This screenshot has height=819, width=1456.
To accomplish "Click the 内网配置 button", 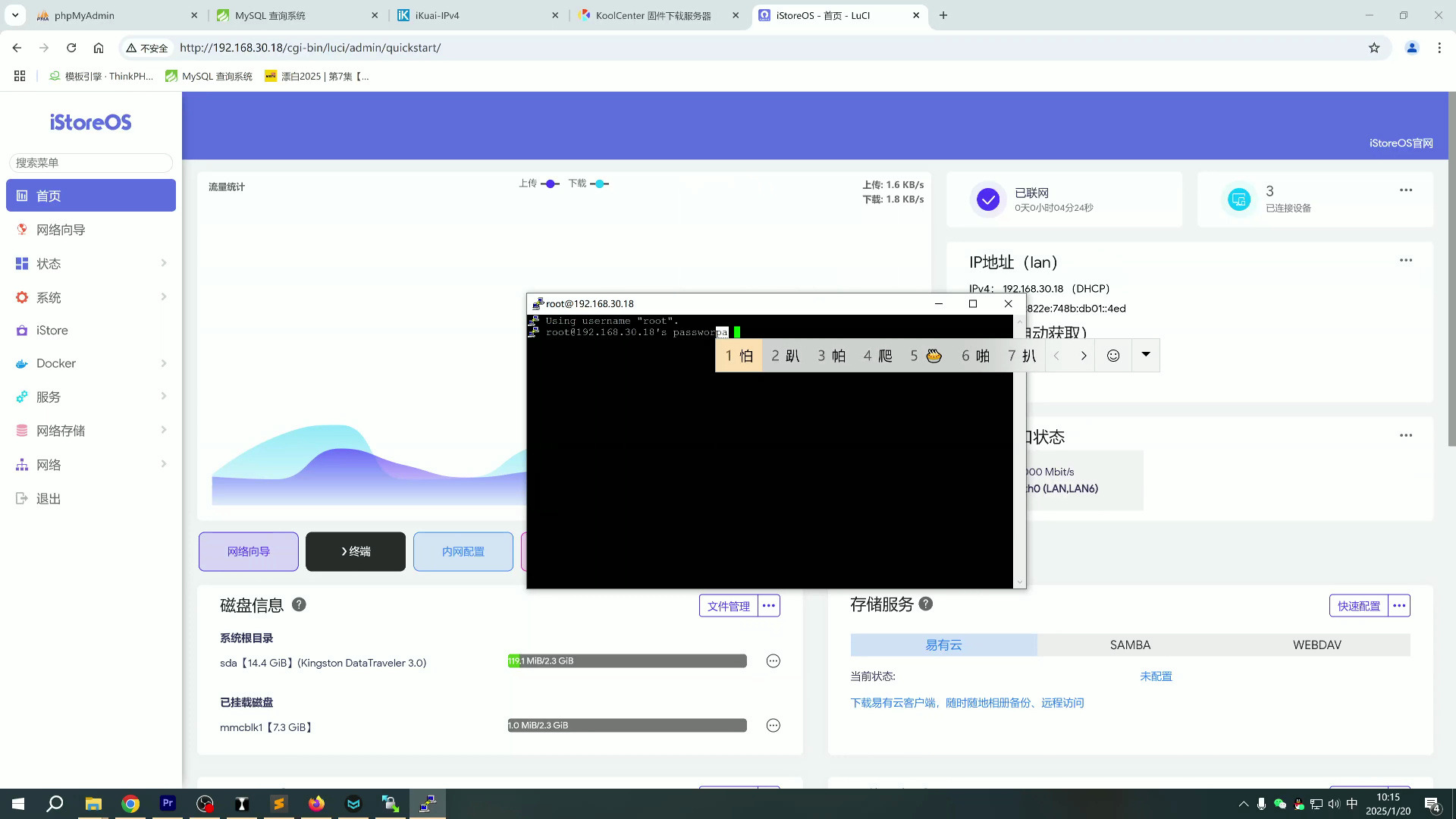I will coord(463,551).
